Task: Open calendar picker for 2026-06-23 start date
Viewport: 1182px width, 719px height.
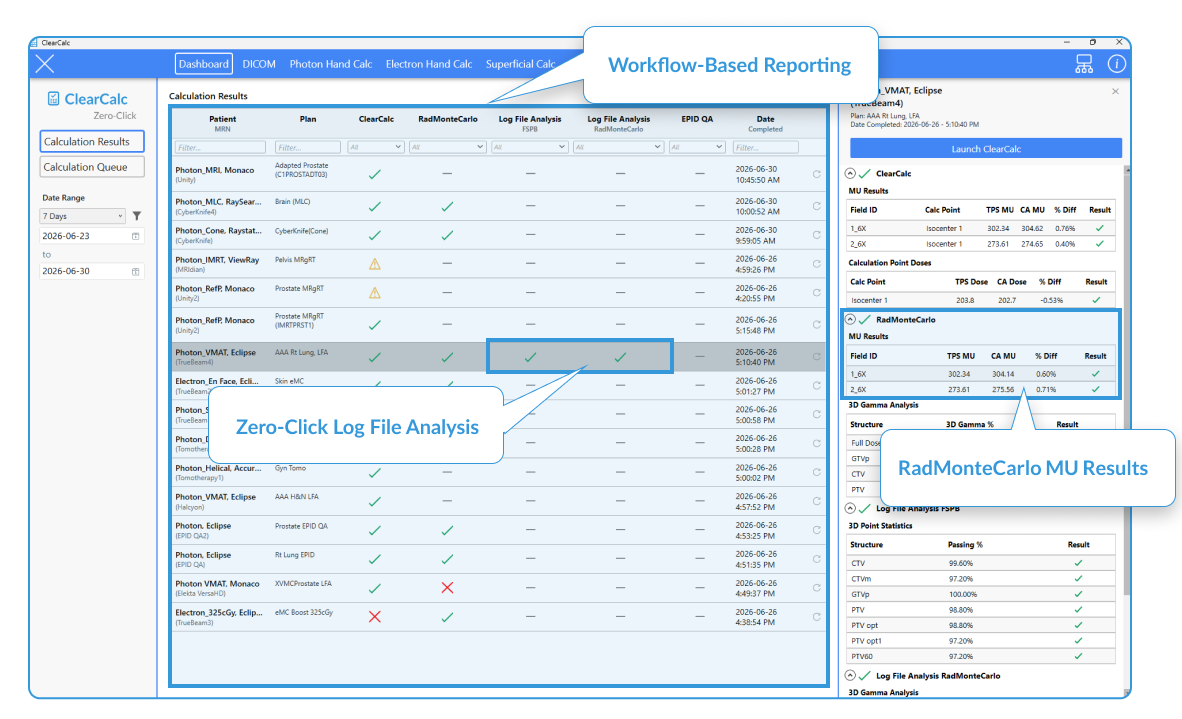Action: (136, 236)
